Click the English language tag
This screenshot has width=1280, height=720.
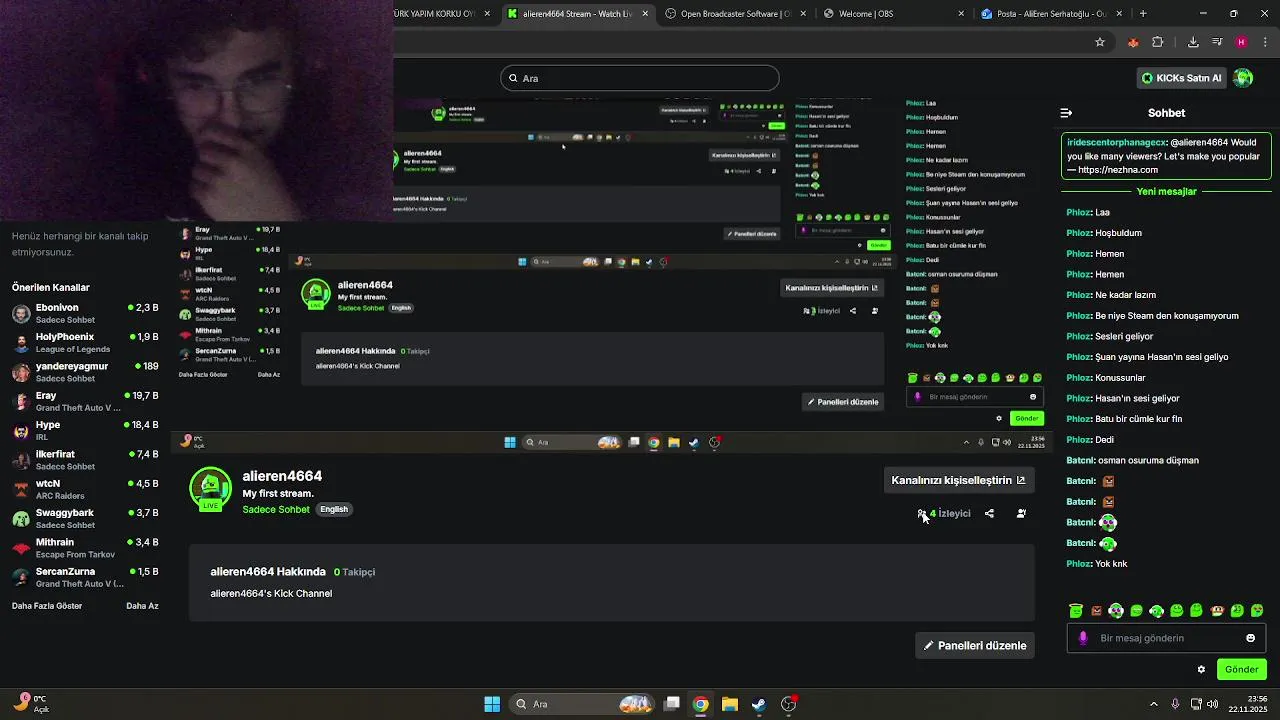334,509
